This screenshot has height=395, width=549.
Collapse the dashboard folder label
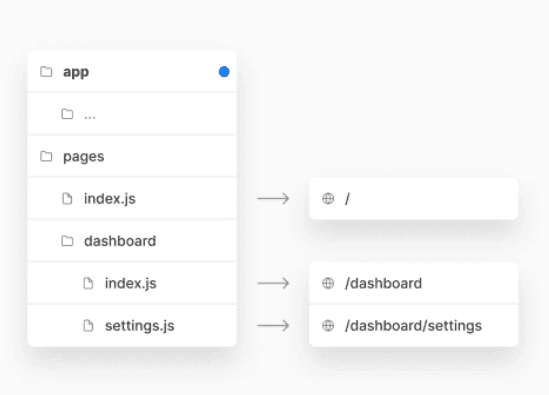click(x=120, y=241)
